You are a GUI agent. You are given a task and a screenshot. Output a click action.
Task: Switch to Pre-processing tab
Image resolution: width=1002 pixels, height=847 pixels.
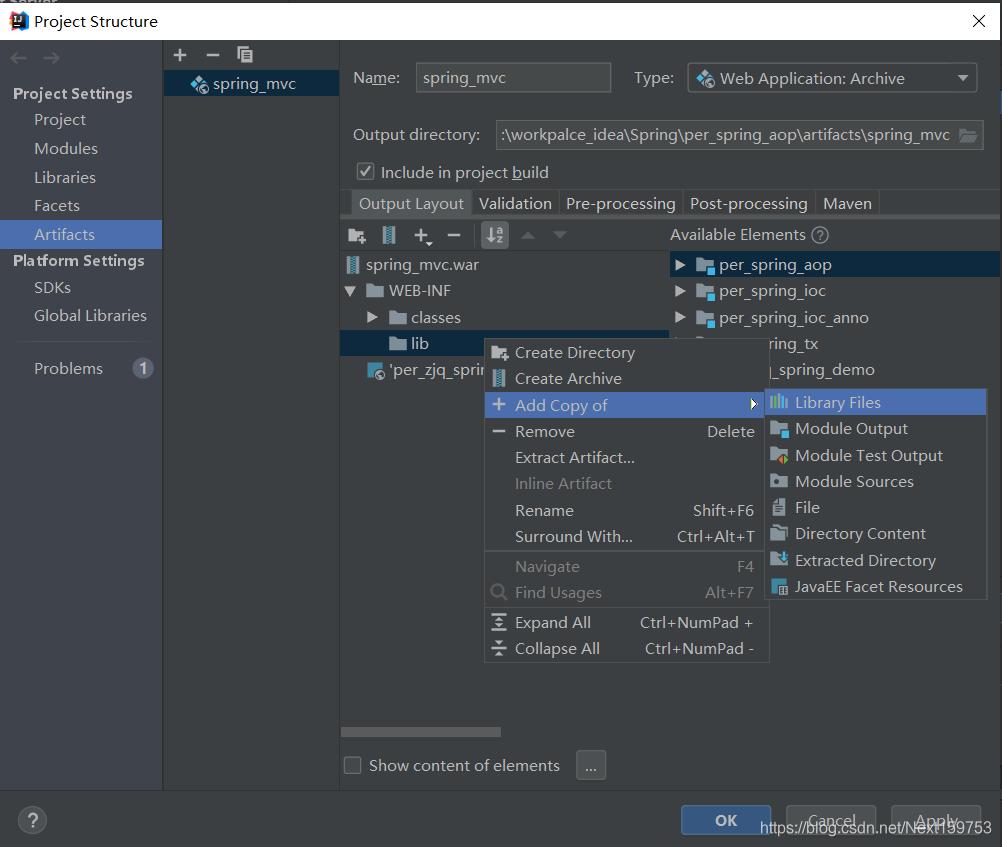coord(620,203)
